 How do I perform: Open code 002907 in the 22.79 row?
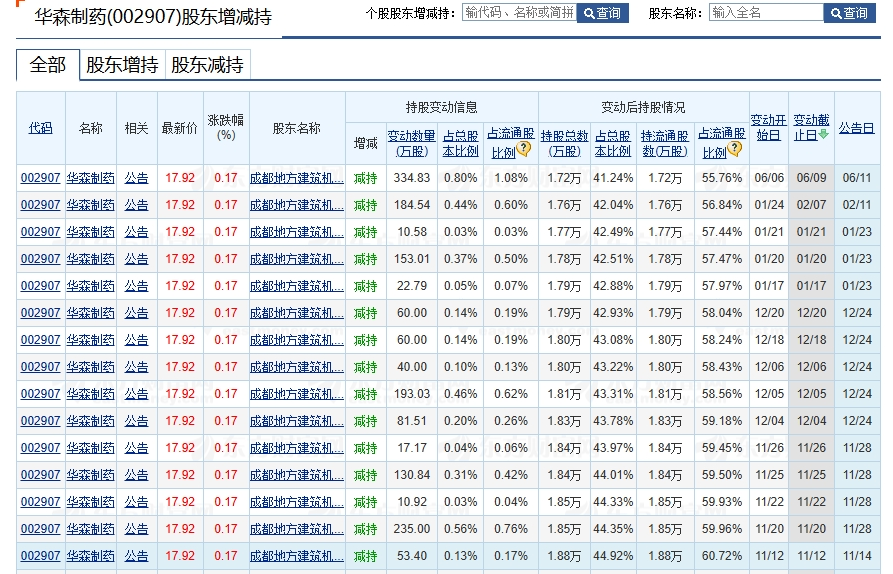click(40, 286)
